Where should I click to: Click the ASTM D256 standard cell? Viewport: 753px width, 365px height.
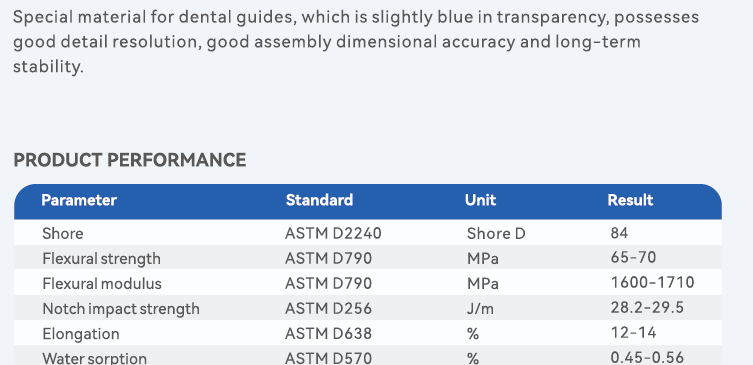click(x=328, y=308)
